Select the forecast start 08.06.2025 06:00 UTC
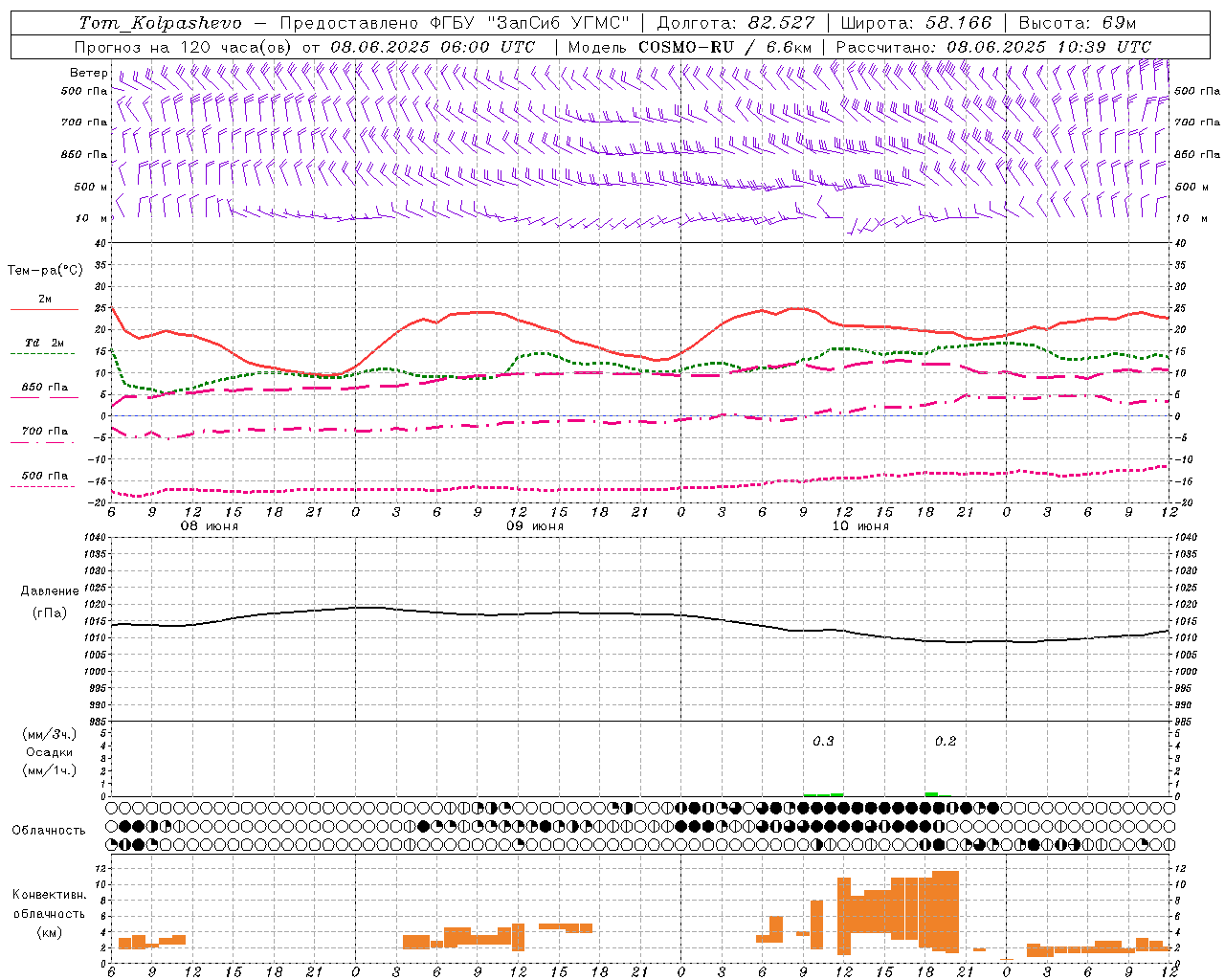The image size is (1225, 980). click(433, 47)
